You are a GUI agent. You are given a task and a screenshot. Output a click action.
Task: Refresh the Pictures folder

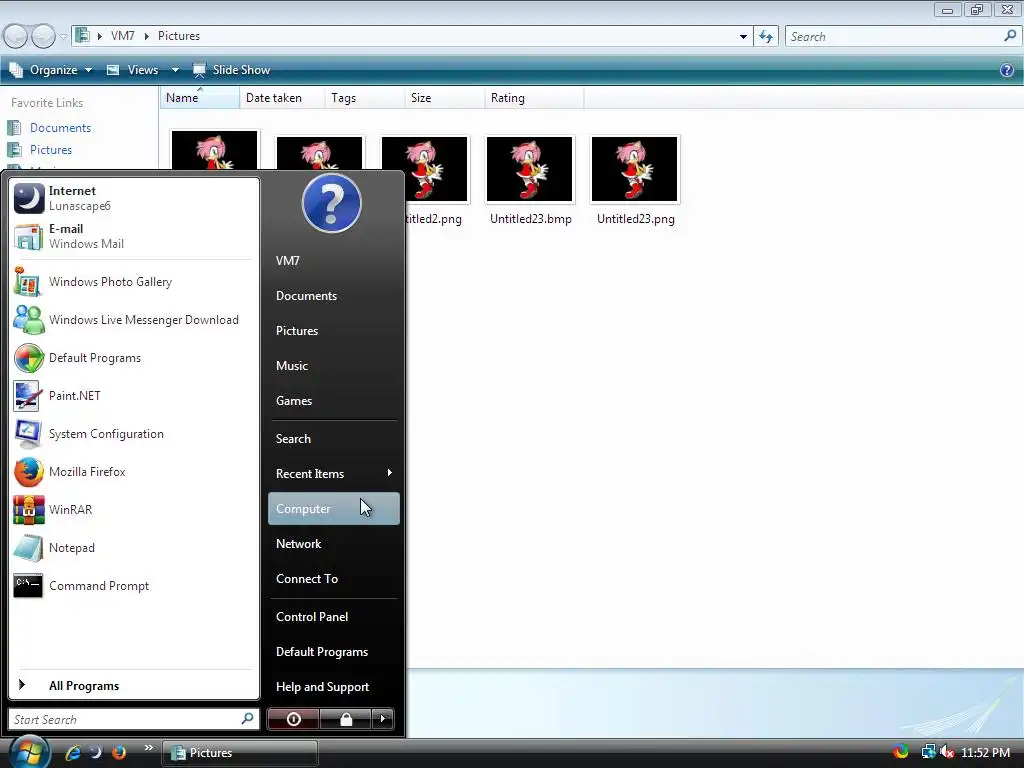pyautogui.click(x=766, y=37)
